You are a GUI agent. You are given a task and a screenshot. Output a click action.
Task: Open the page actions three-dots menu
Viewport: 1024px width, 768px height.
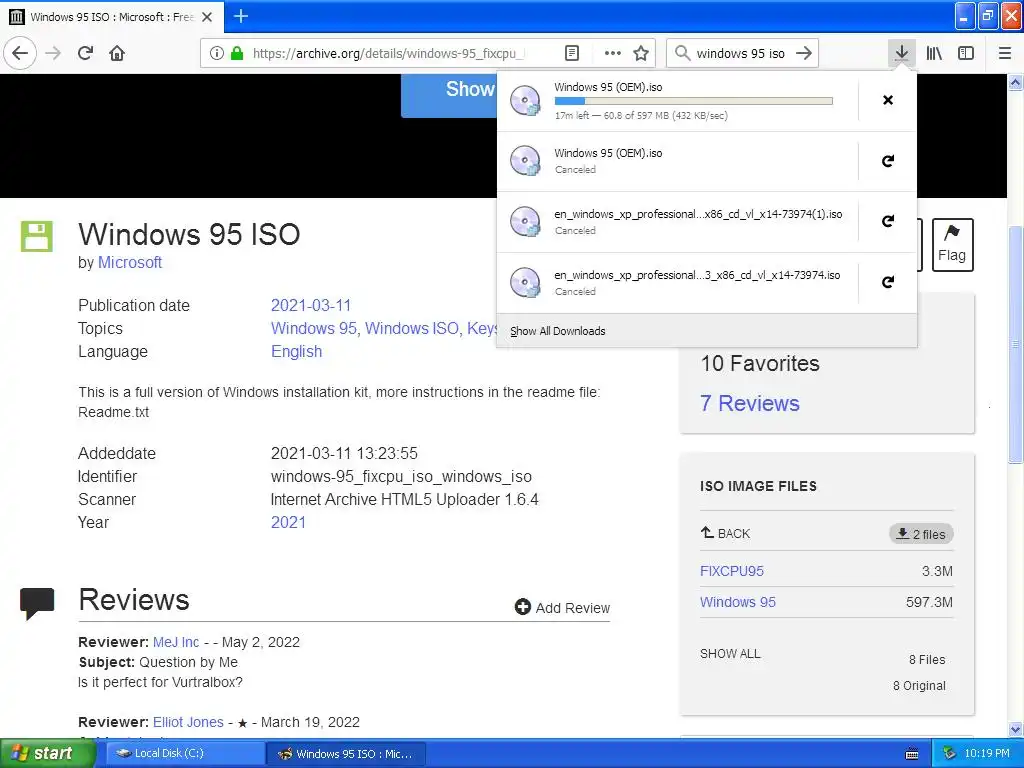[x=613, y=53]
